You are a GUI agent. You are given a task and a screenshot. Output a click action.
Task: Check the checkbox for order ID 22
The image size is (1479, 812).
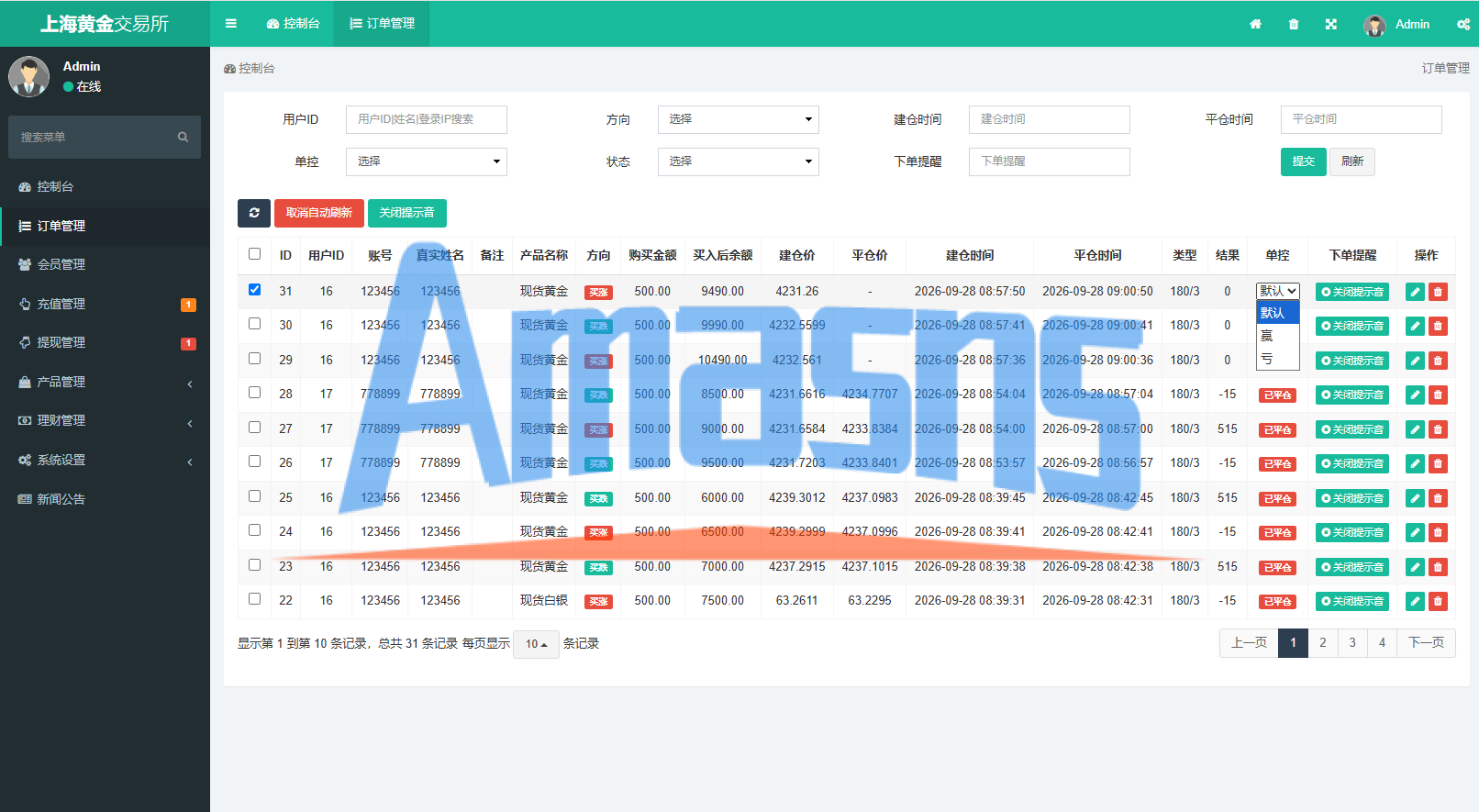pos(254,598)
